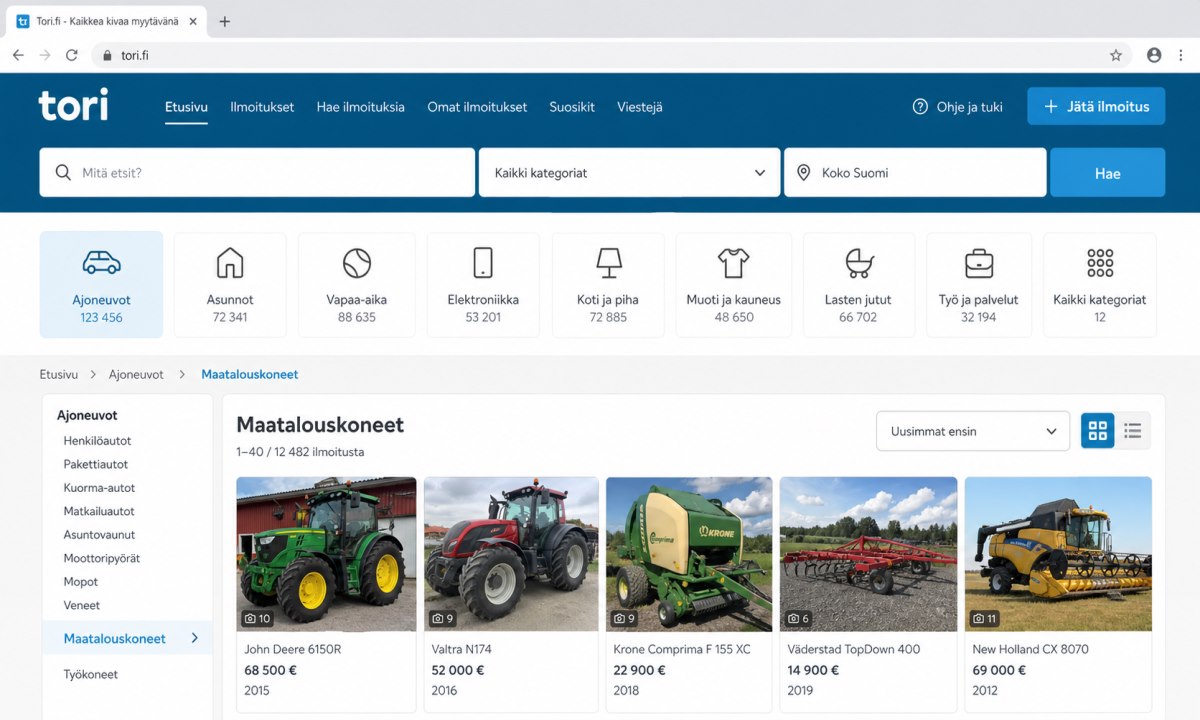This screenshot has height=720, width=1200.
Task: Click the Väderstad TopDown 400 title
Action: click(854, 649)
